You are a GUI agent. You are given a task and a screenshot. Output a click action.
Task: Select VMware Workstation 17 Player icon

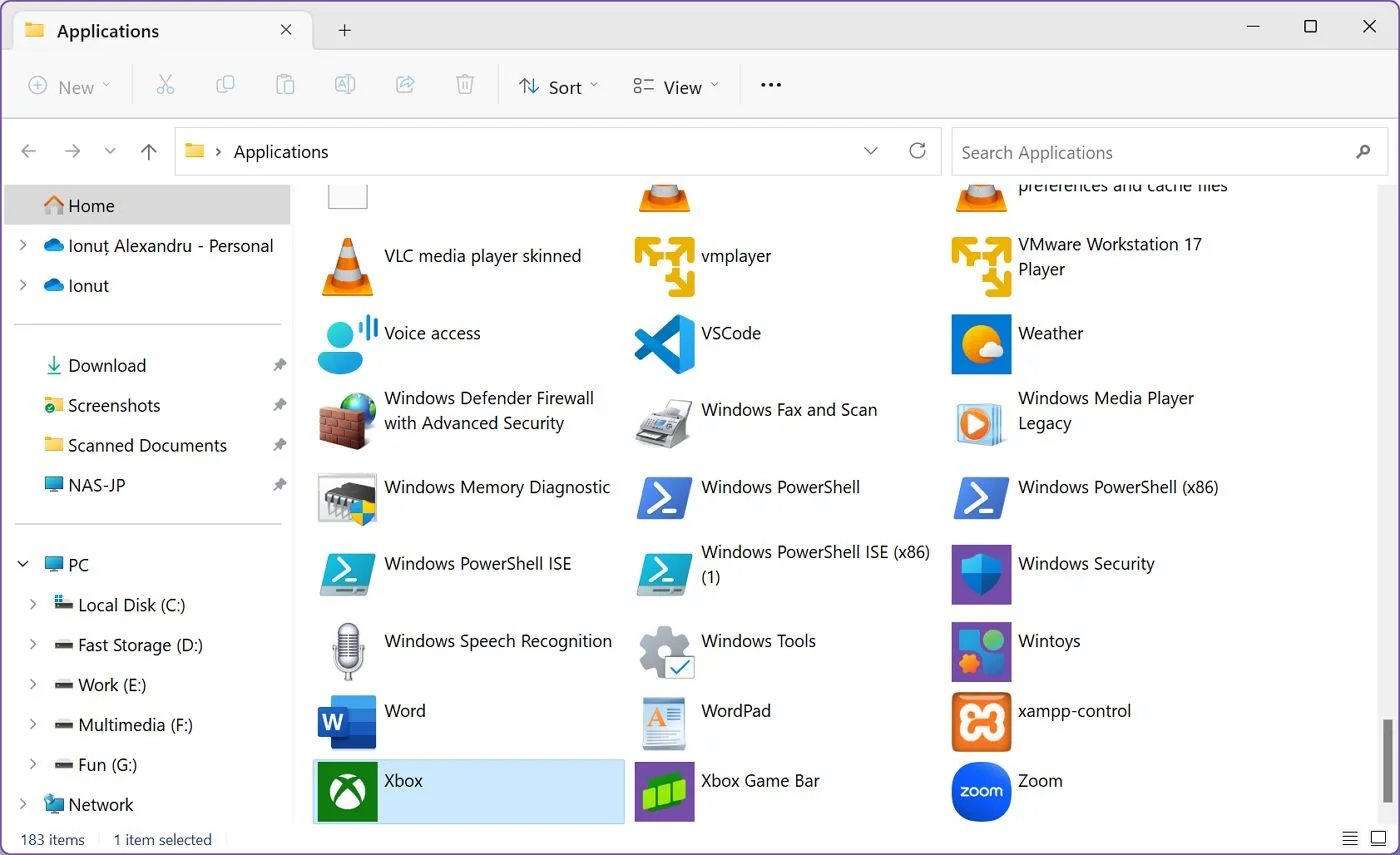point(981,267)
